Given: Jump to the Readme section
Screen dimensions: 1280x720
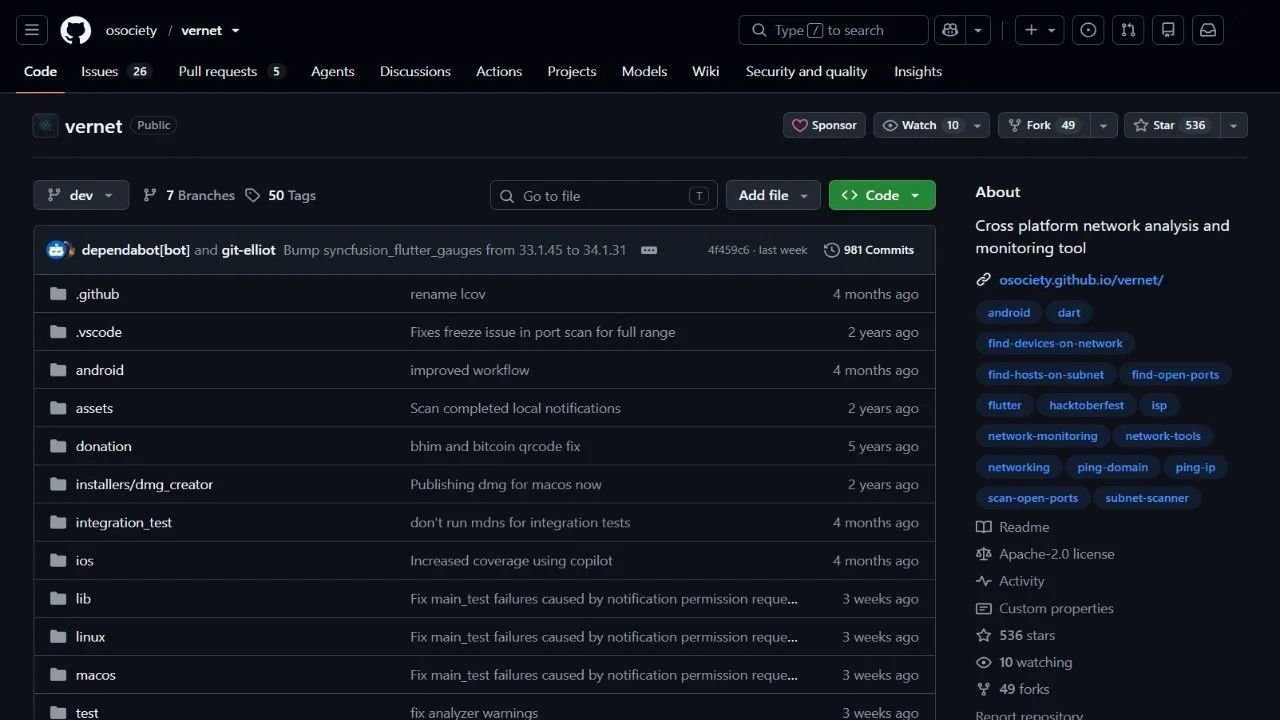Looking at the screenshot, I should [x=1013, y=527].
